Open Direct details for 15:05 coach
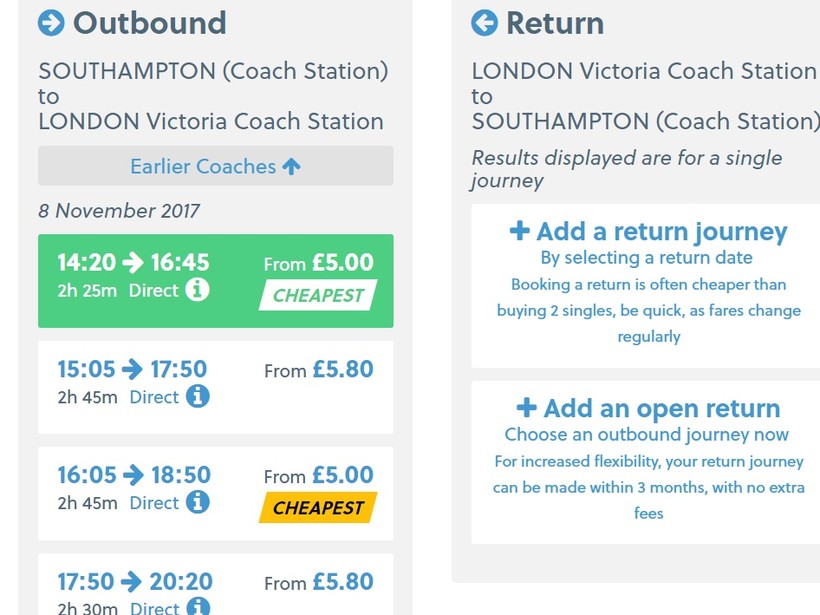 tap(154, 397)
